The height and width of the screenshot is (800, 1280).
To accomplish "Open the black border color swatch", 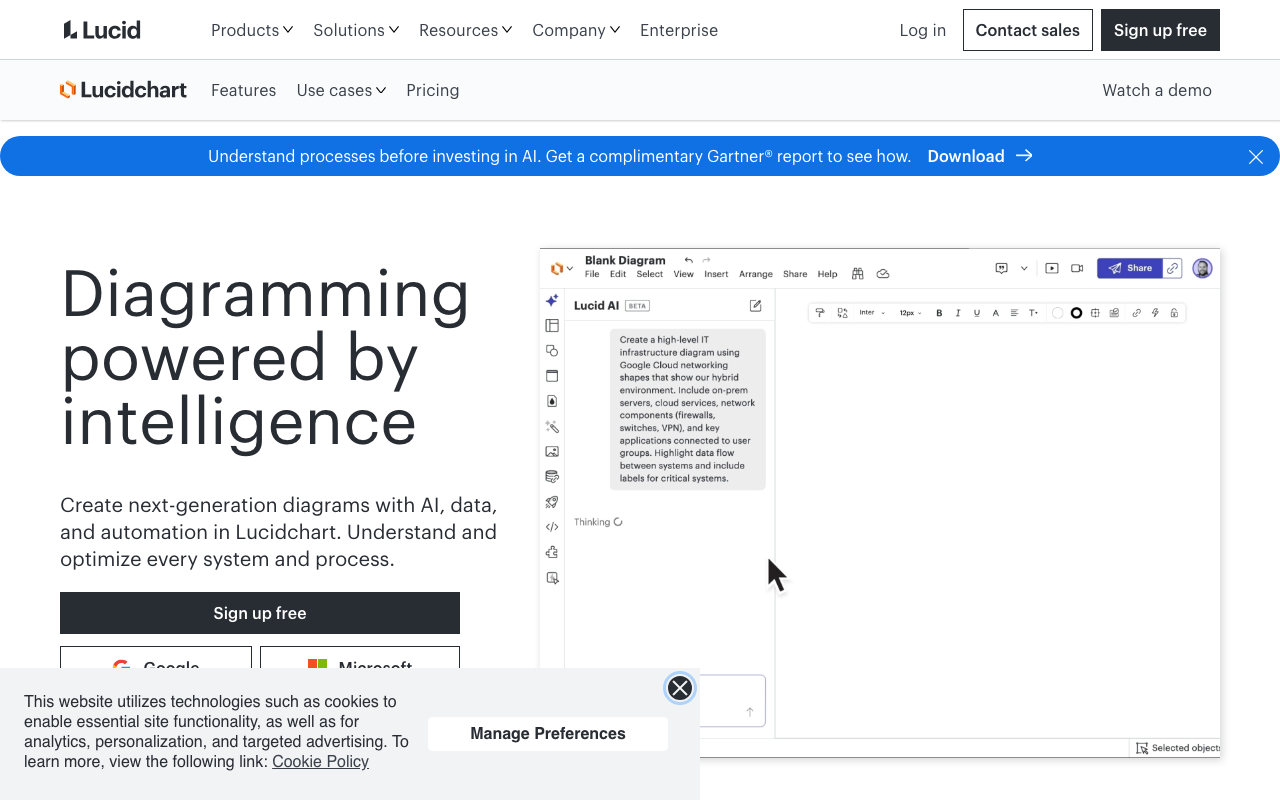I will [x=1076, y=313].
